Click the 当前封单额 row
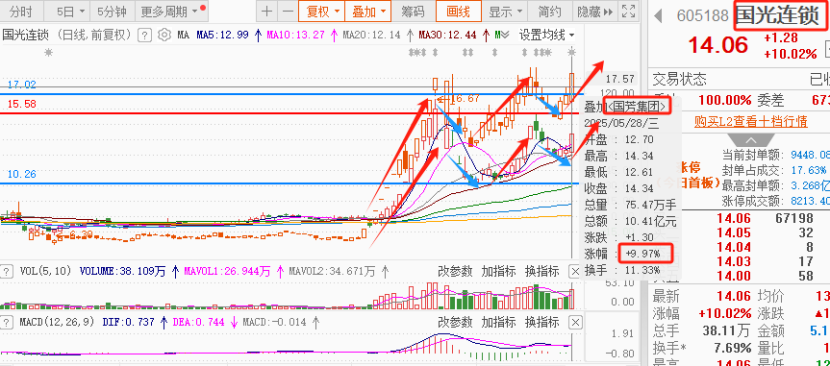This screenshot has height=366, width=830. click(x=775, y=155)
